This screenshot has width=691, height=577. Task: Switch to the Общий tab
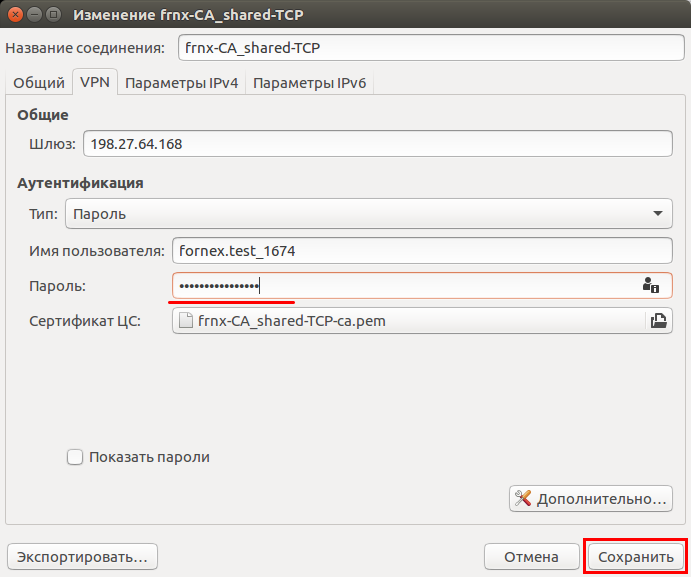tap(39, 83)
